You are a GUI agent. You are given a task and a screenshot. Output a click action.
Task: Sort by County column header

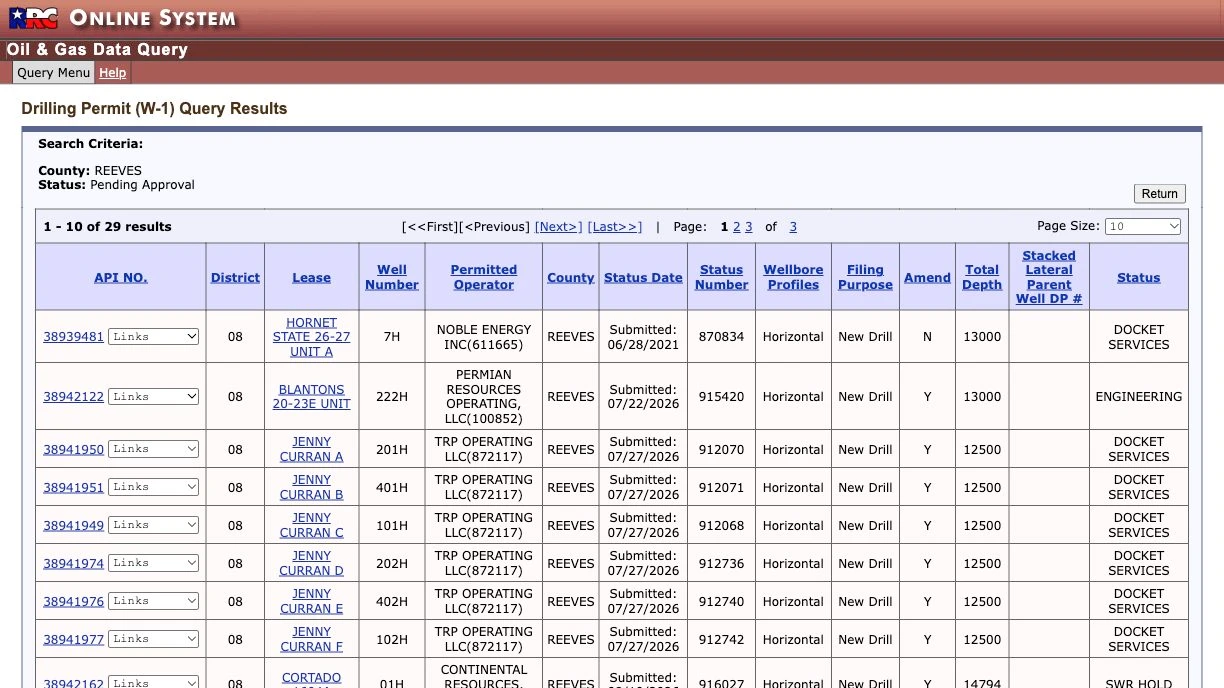pyautogui.click(x=571, y=277)
